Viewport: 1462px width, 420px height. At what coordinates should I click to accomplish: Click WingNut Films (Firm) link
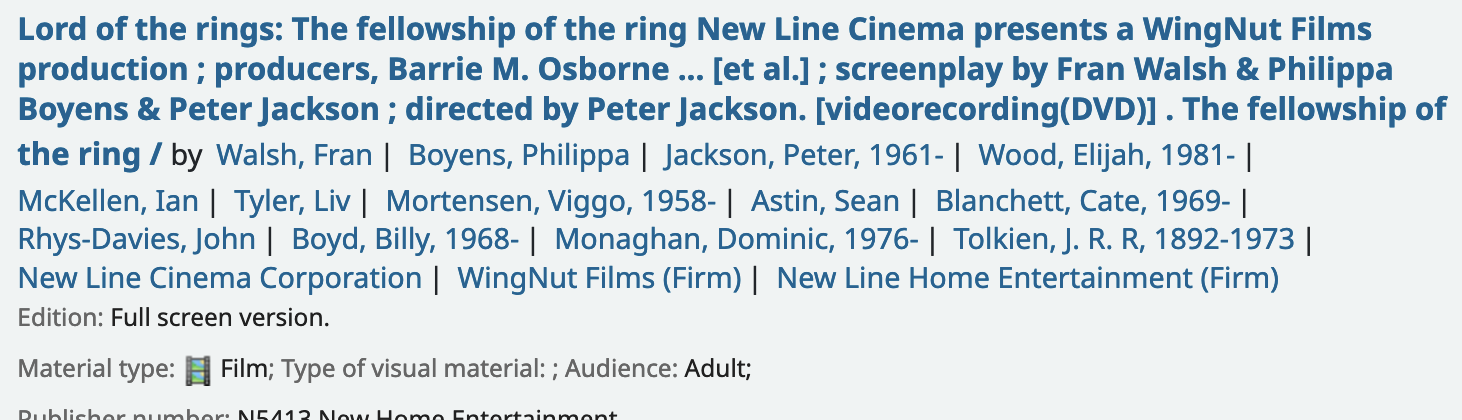pos(599,278)
